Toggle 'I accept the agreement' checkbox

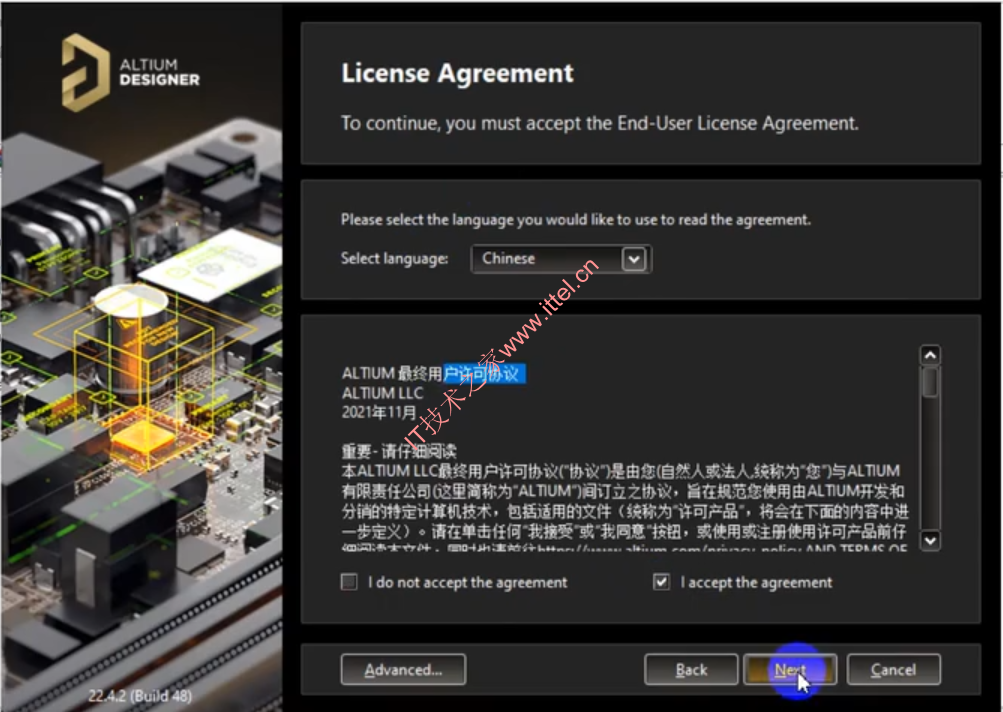tap(661, 582)
